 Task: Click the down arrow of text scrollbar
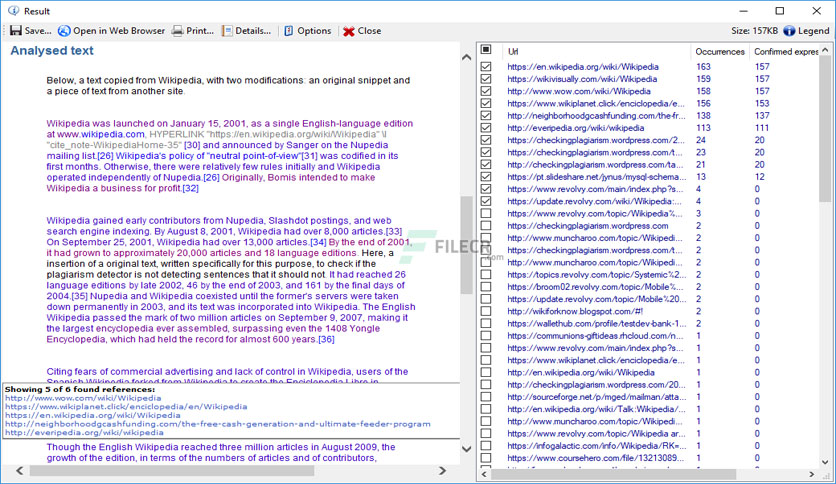[467, 449]
